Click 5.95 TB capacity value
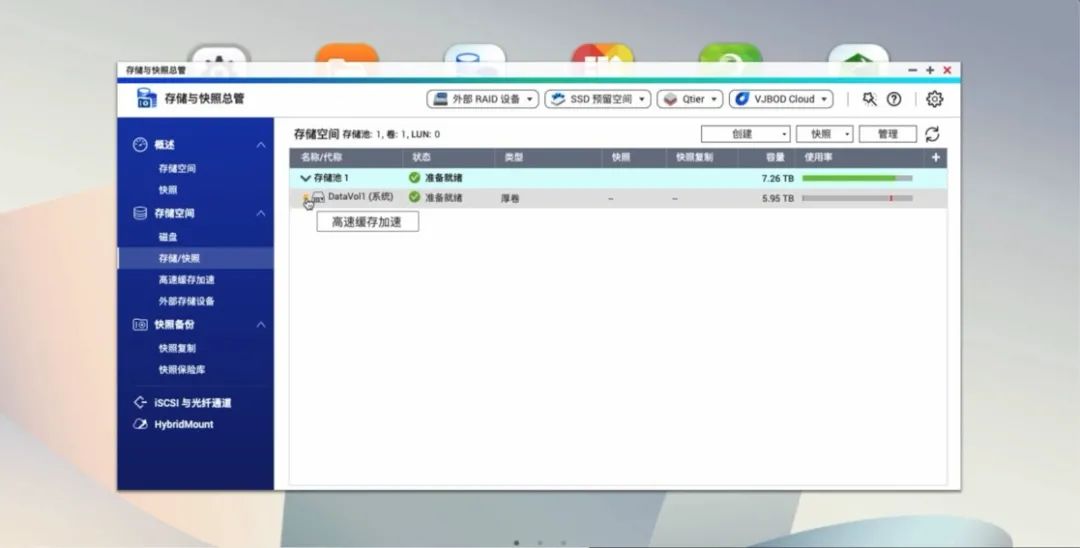1080x548 pixels. [778, 198]
